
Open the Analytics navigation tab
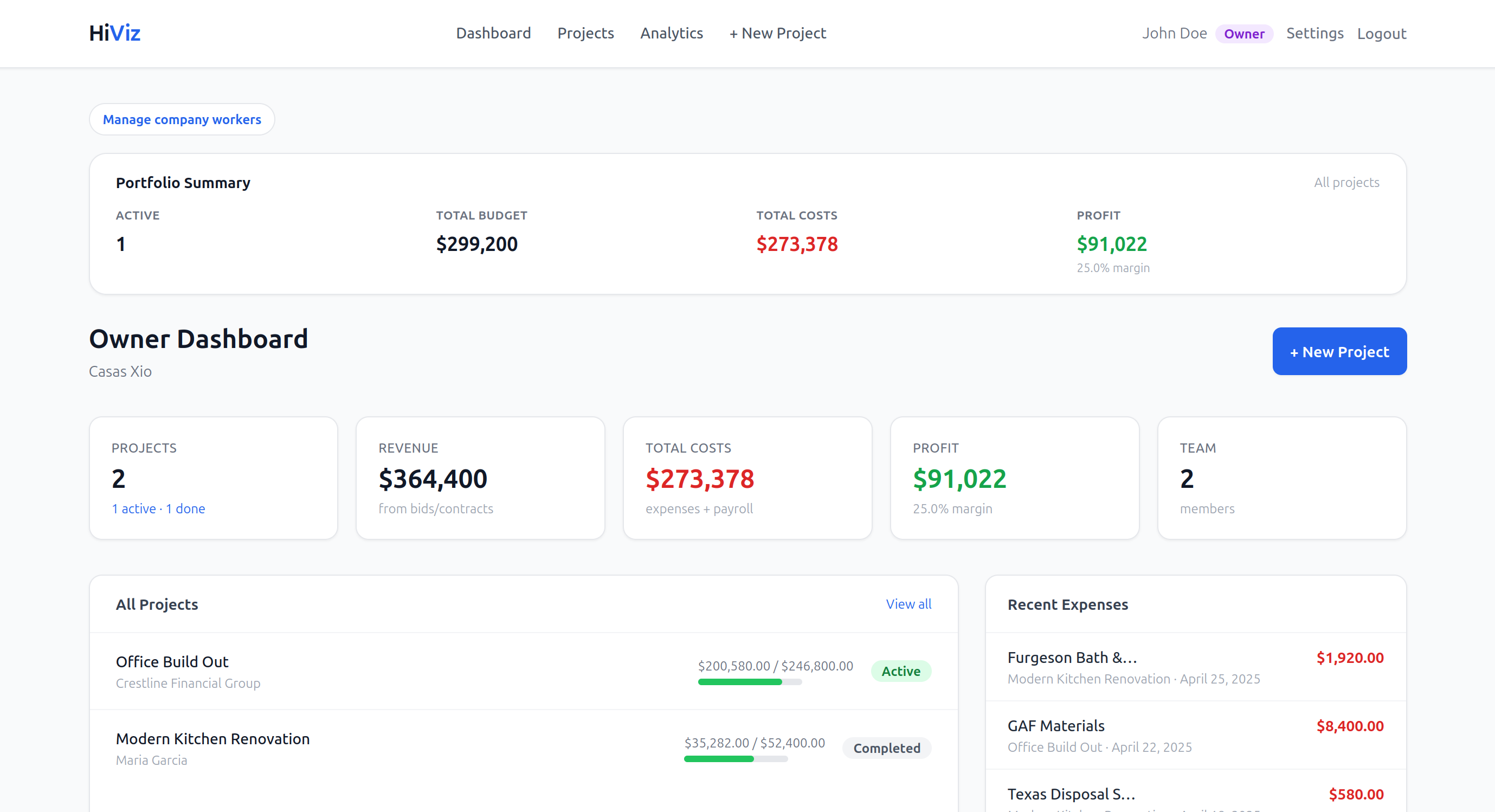tap(671, 33)
